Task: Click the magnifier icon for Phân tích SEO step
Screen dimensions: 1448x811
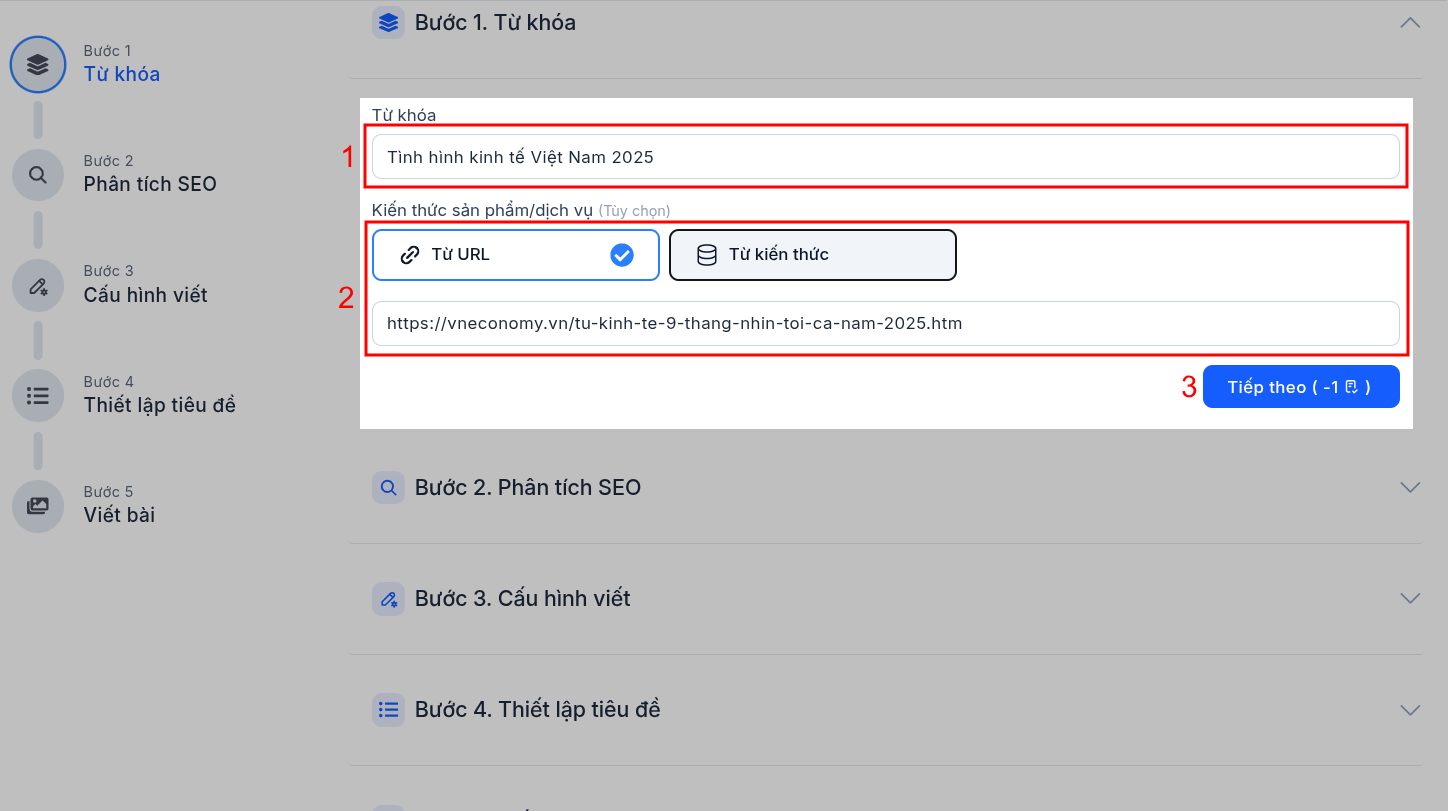Action: click(x=38, y=175)
